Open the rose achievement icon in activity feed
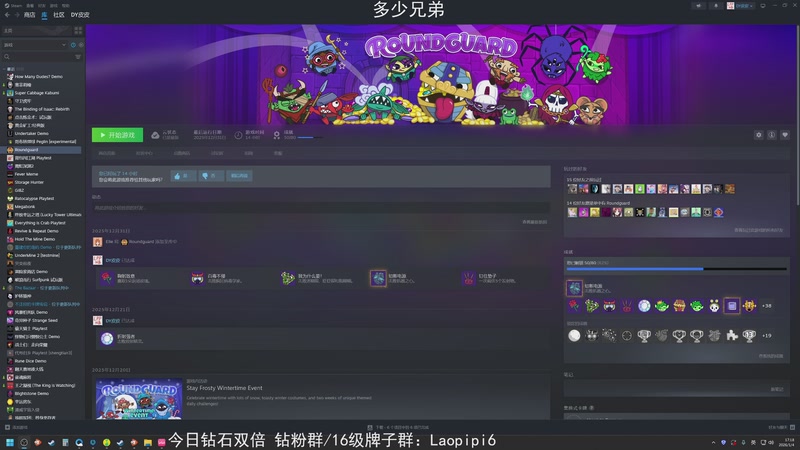This screenshot has width=800, height=450. [x=107, y=278]
